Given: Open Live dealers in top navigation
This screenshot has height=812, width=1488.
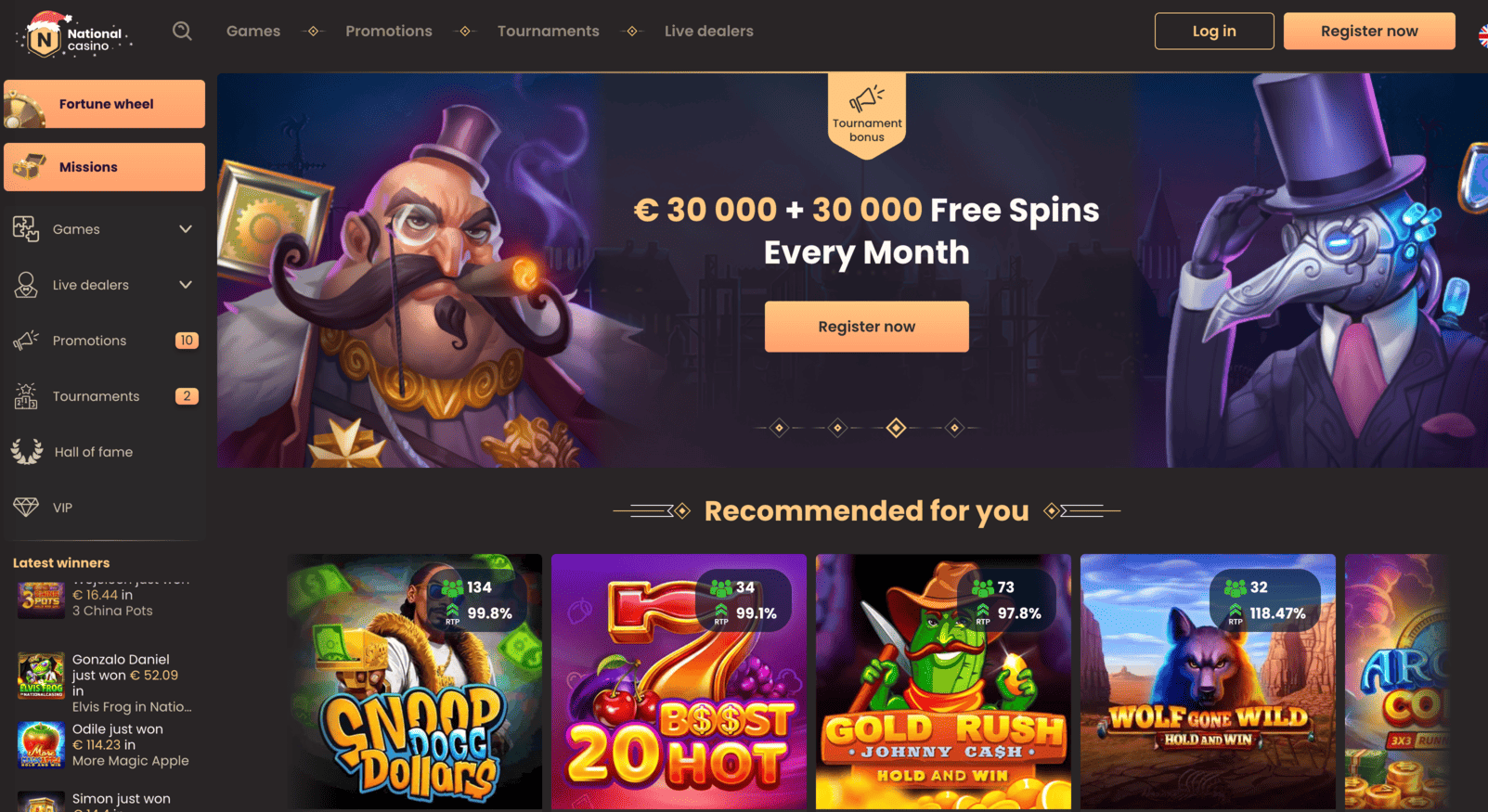Looking at the screenshot, I should point(709,31).
